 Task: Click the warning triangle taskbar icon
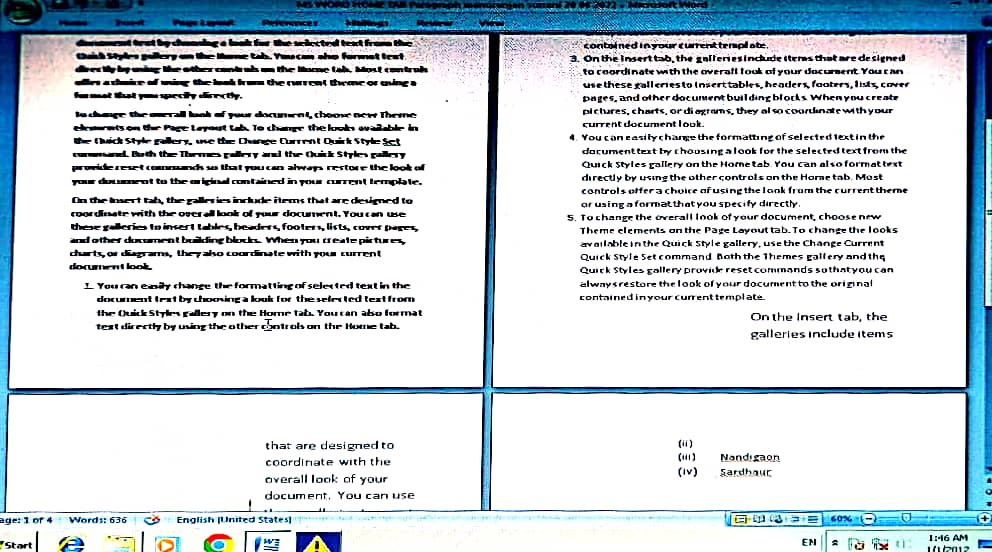point(318,543)
